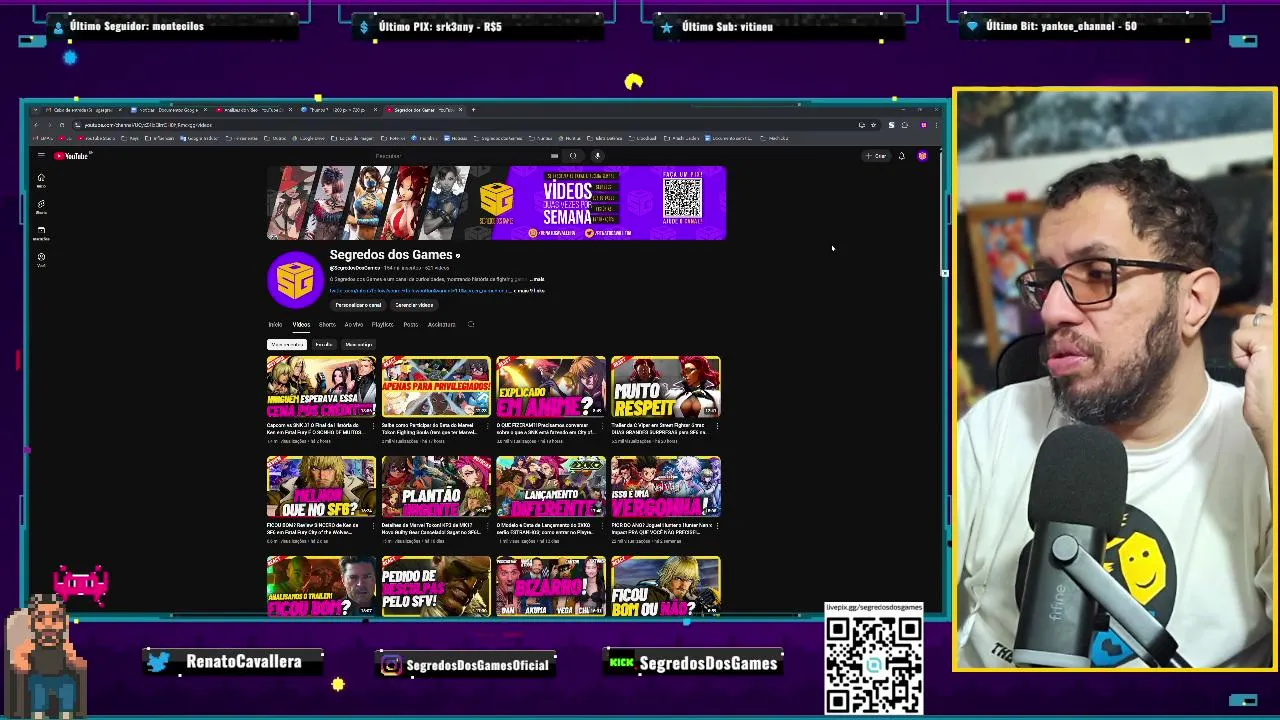This screenshot has height=720, width=1280.
Task: Go to Home in YouTube sidebar
Action: [41, 180]
